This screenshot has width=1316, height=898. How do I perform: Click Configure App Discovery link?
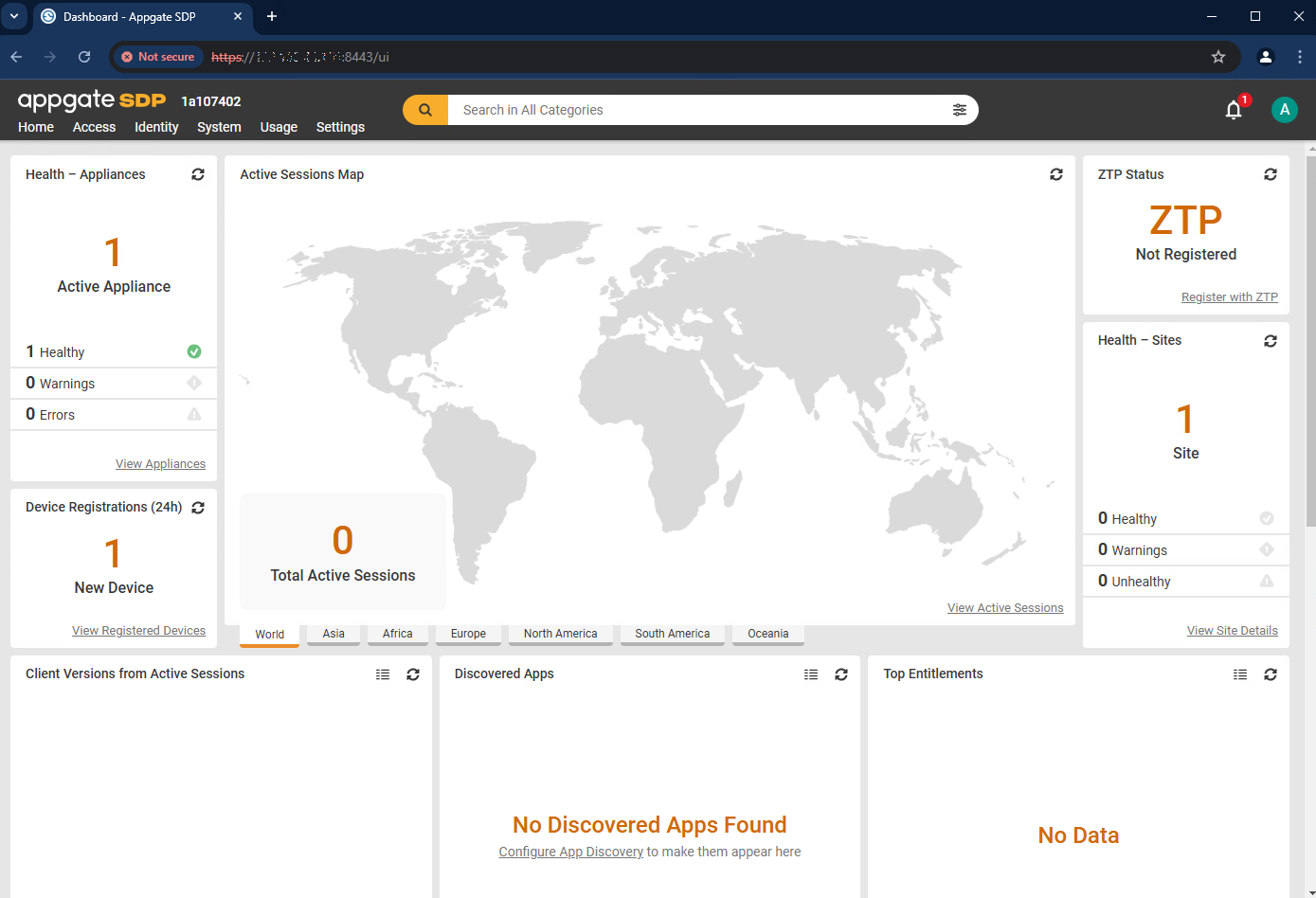click(x=570, y=852)
